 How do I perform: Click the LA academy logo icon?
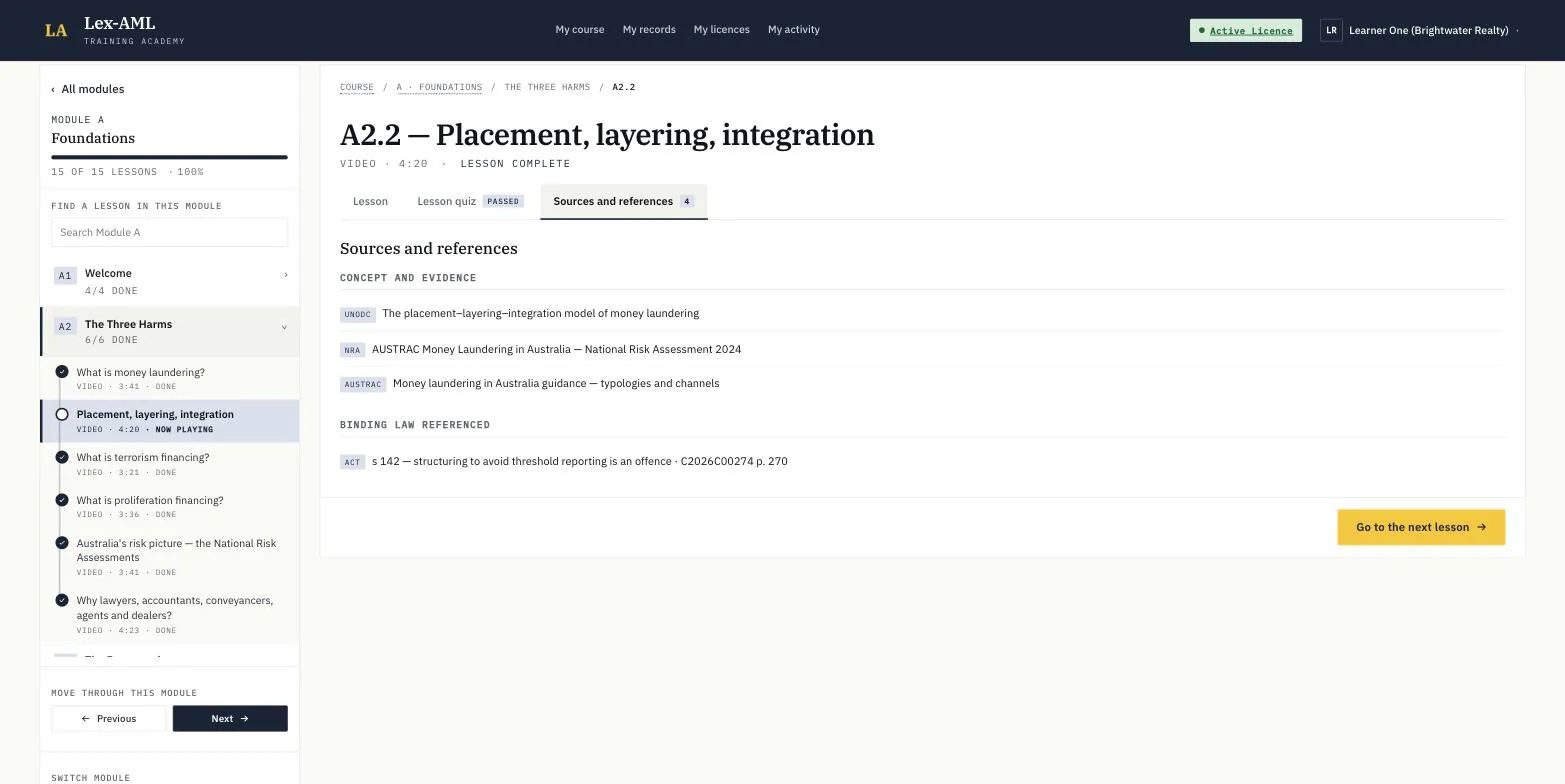(56, 30)
